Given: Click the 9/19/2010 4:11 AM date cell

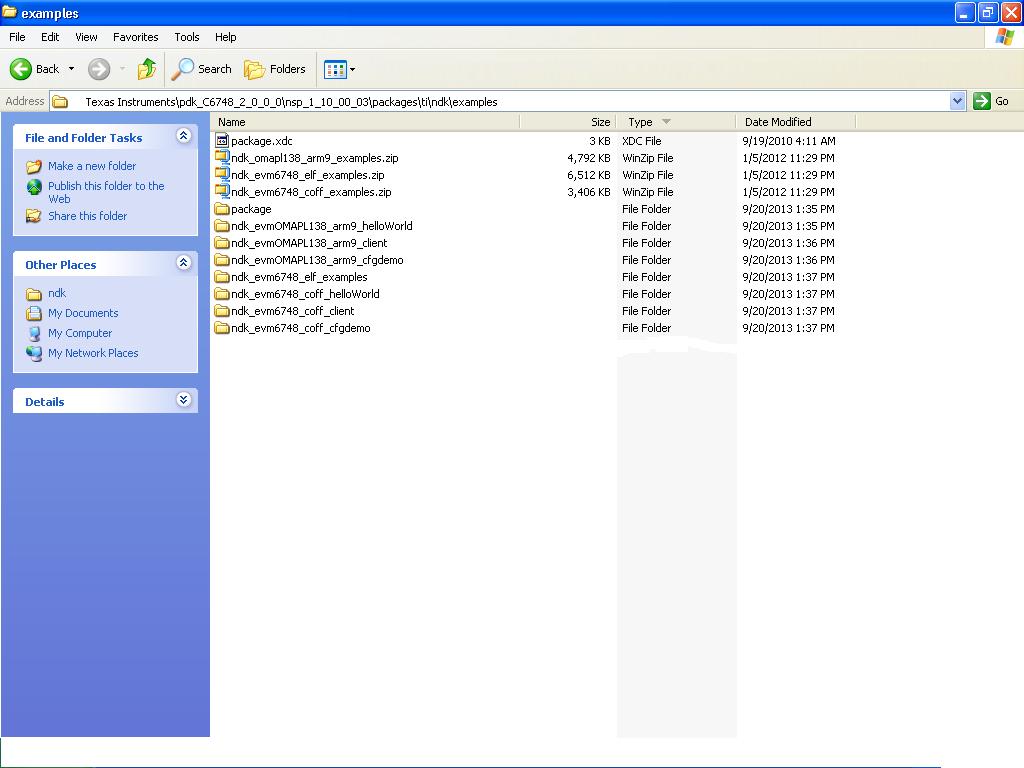Looking at the screenshot, I should pos(789,141).
